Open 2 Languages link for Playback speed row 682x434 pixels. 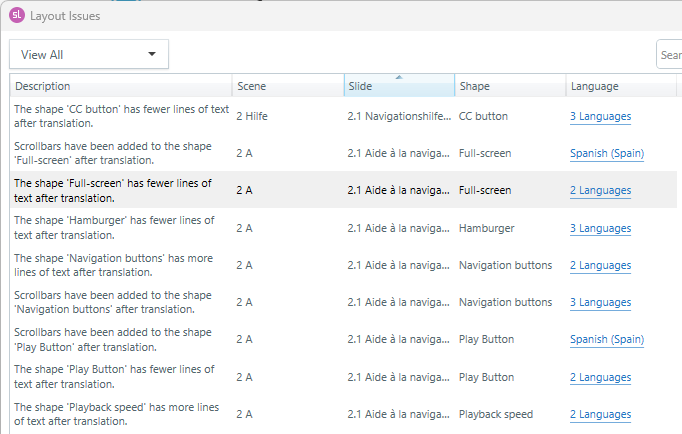pyautogui.click(x=600, y=414)
